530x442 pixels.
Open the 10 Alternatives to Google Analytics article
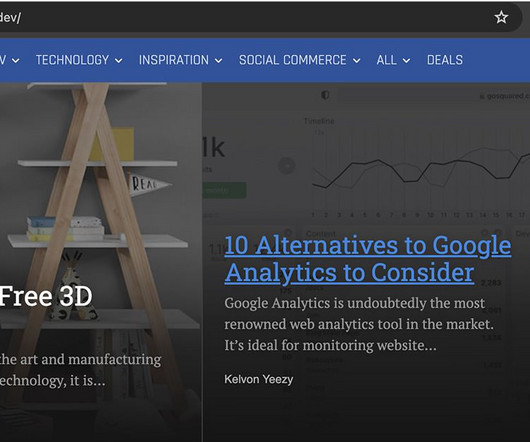click(x=368, y=259)
